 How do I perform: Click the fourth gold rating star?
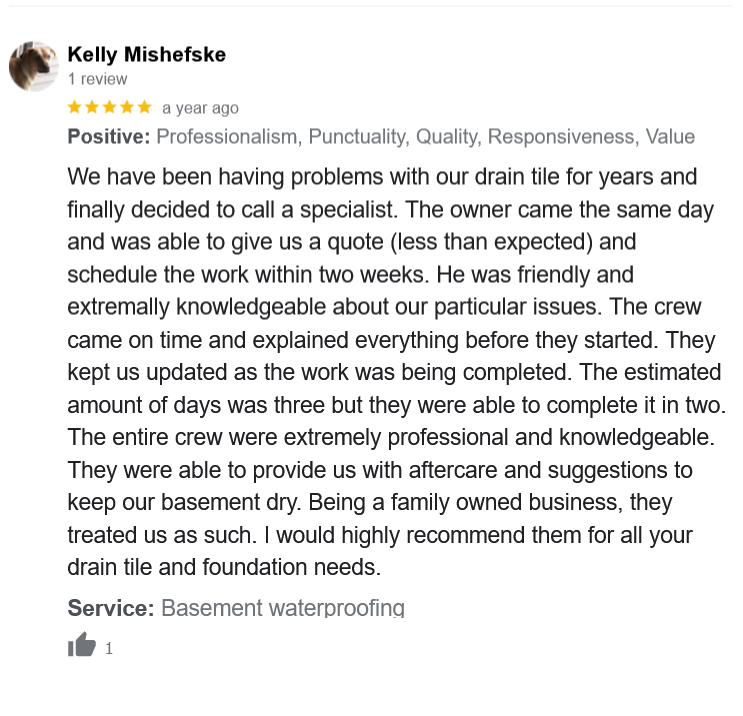click(127, 106)
